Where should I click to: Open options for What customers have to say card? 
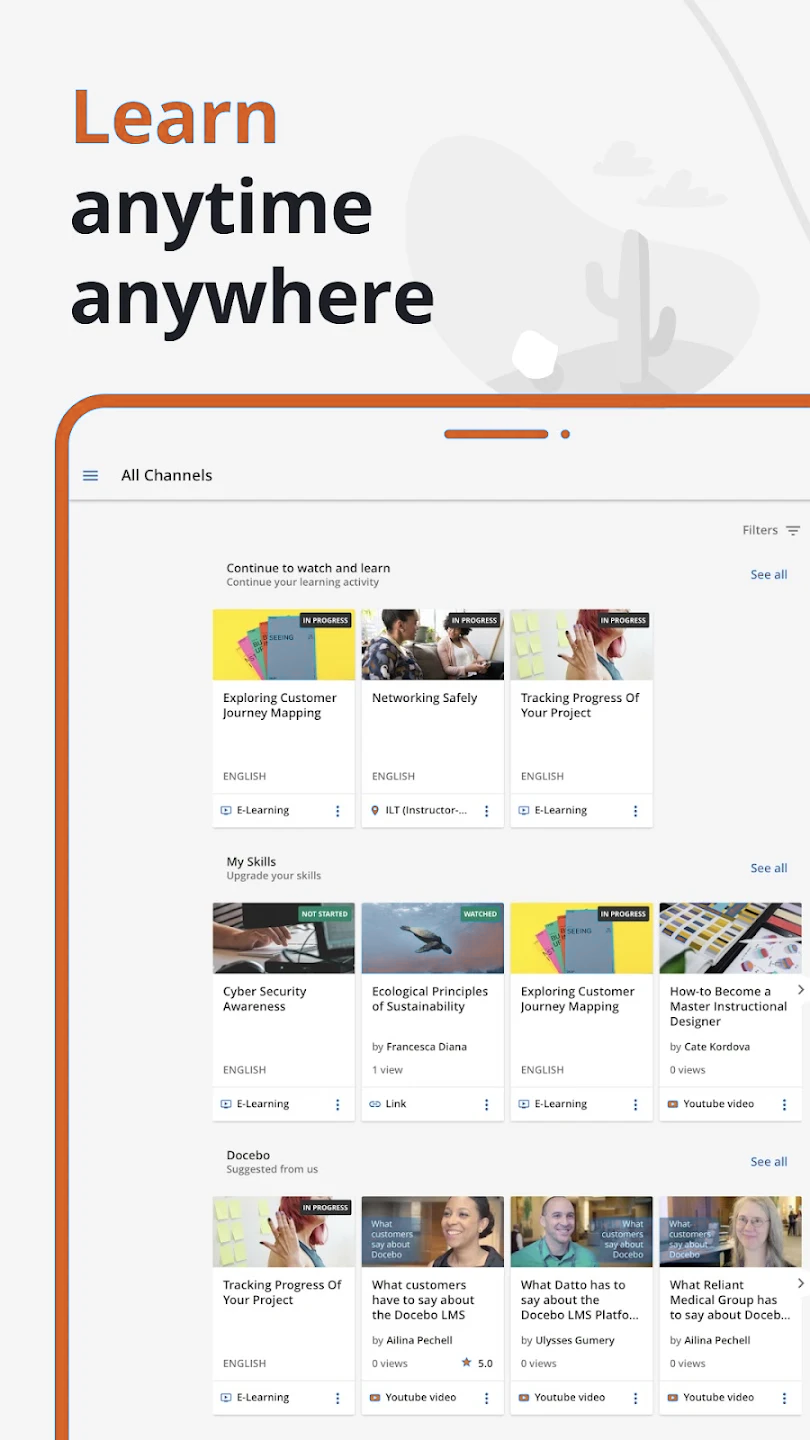(487, 1398)
